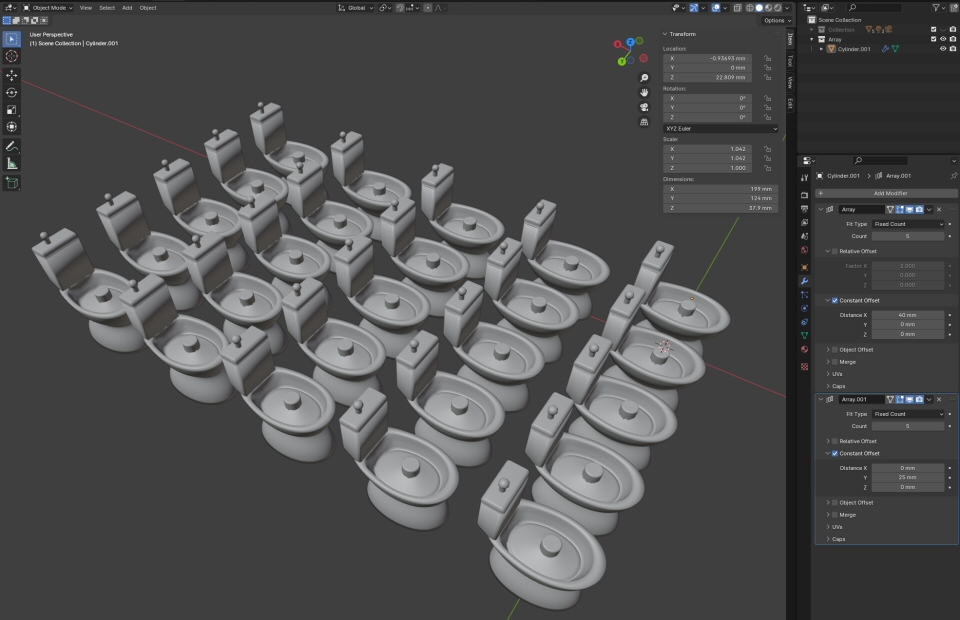Screen dimensions: 960x620
Task: Hide Cylinder.001 using its eye icon
Action: (942, 48)
